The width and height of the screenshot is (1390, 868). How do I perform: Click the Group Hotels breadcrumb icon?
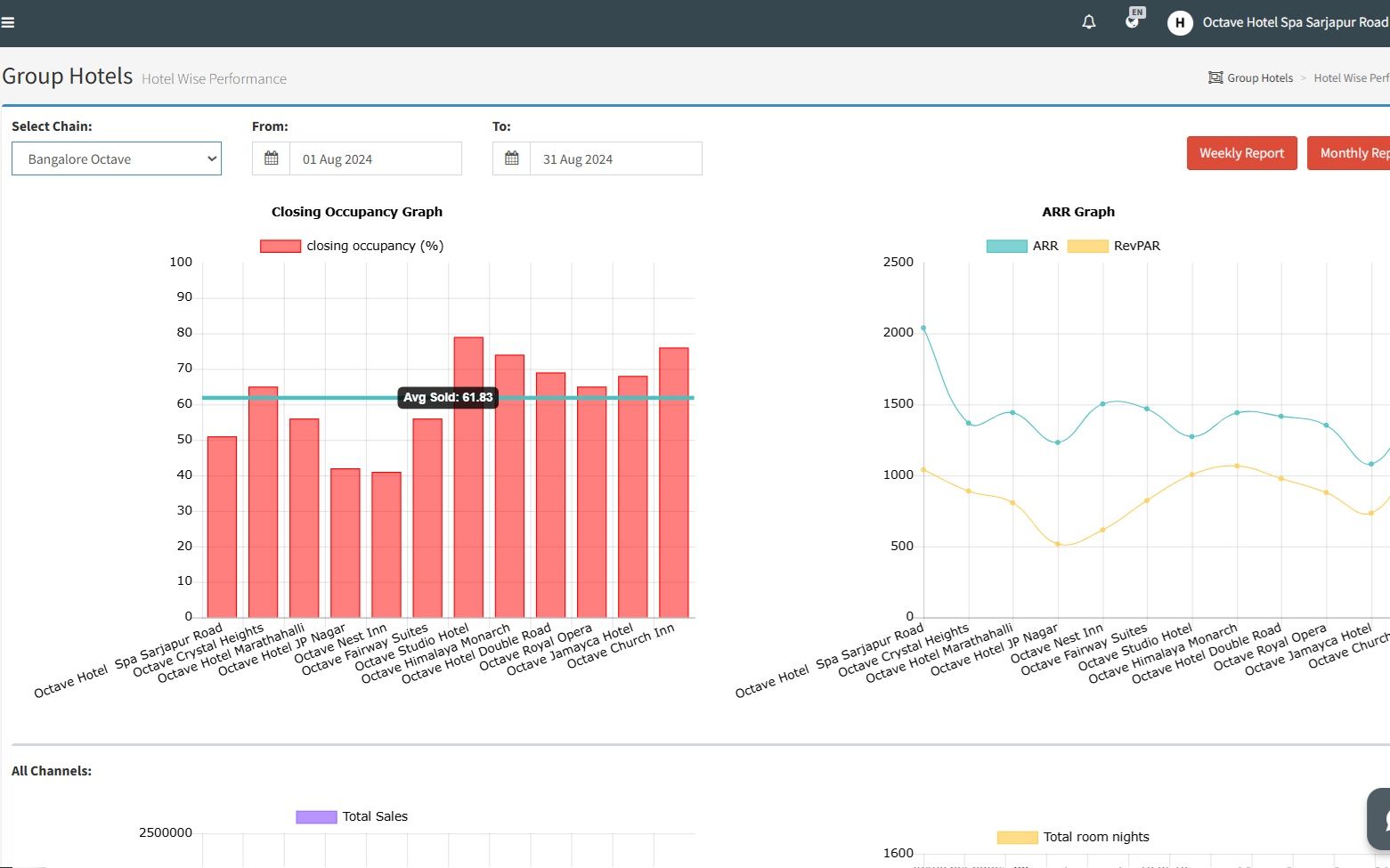(1215, 77)
